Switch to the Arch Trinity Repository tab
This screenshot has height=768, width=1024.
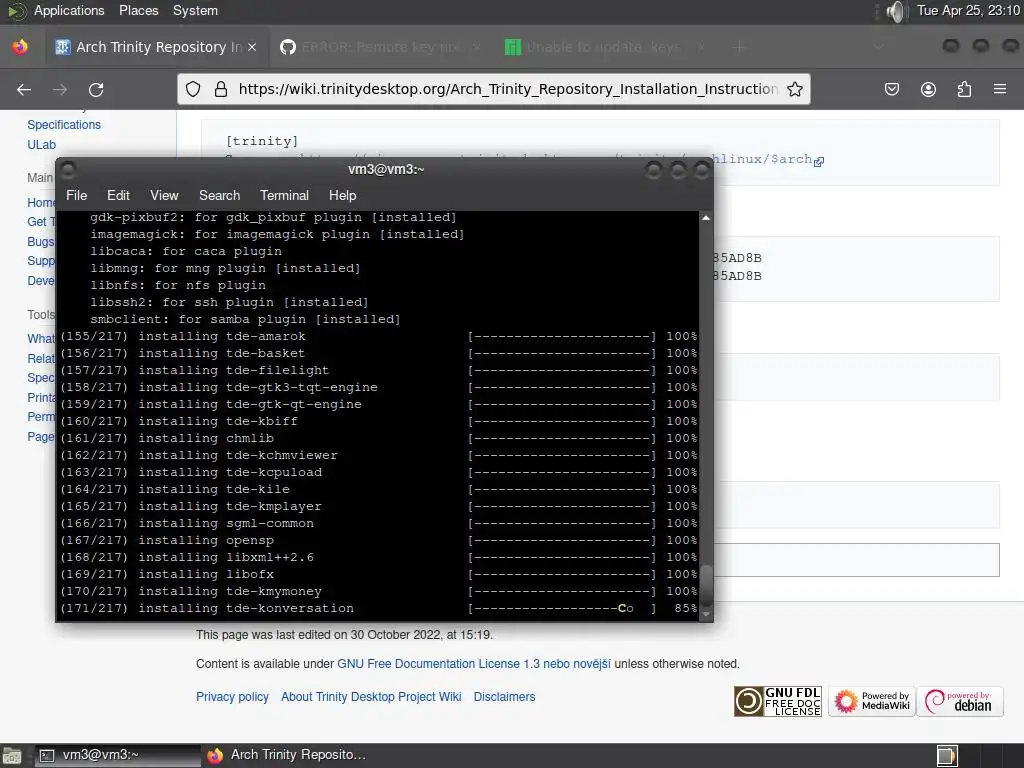coord(156,47)
